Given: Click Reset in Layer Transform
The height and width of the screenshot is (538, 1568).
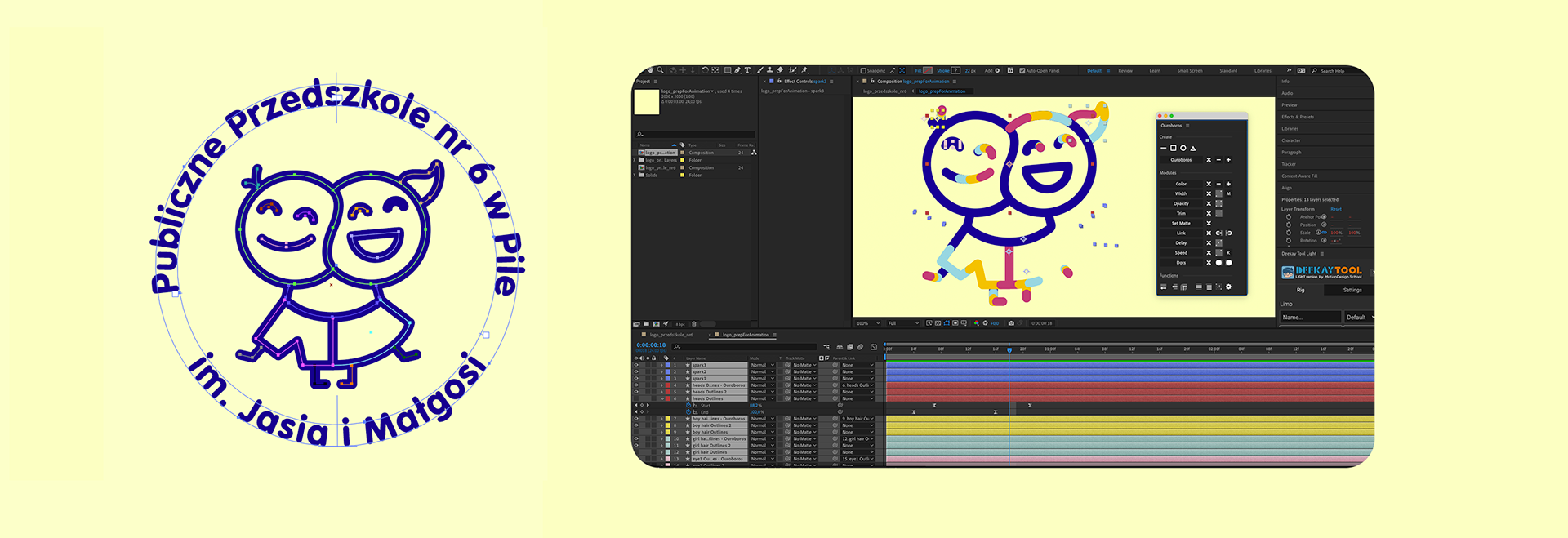Looking at the screenshot, I should pos(1336,209).
